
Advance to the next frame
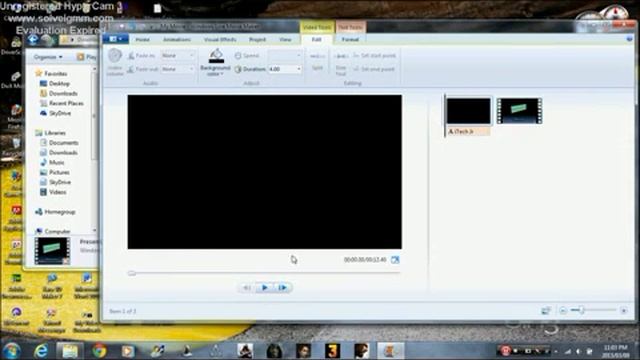coord(282,287)
